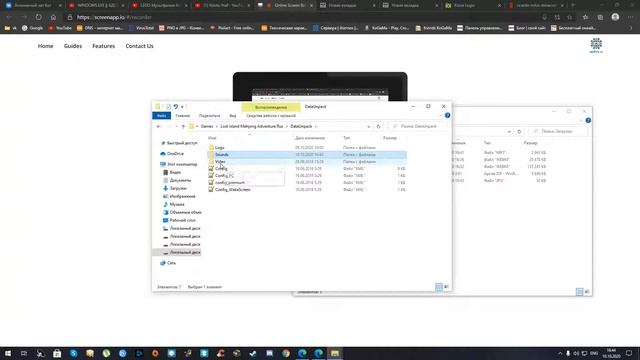Click search field Поиск: Загрузки in background window
The width and height of the screenshot is (640, 360).
click(558, 131)
